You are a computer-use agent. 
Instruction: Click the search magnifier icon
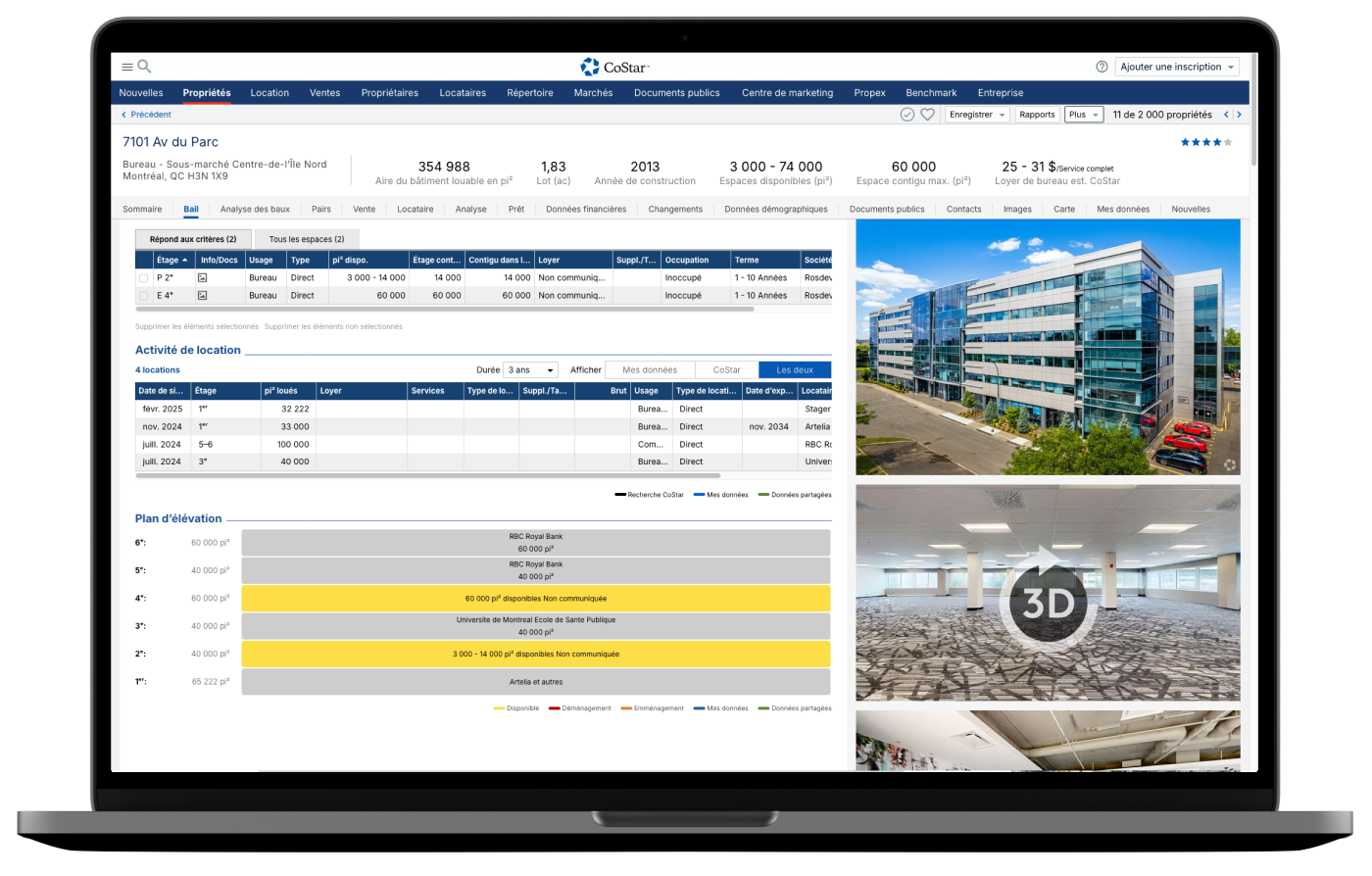[144, 67]
